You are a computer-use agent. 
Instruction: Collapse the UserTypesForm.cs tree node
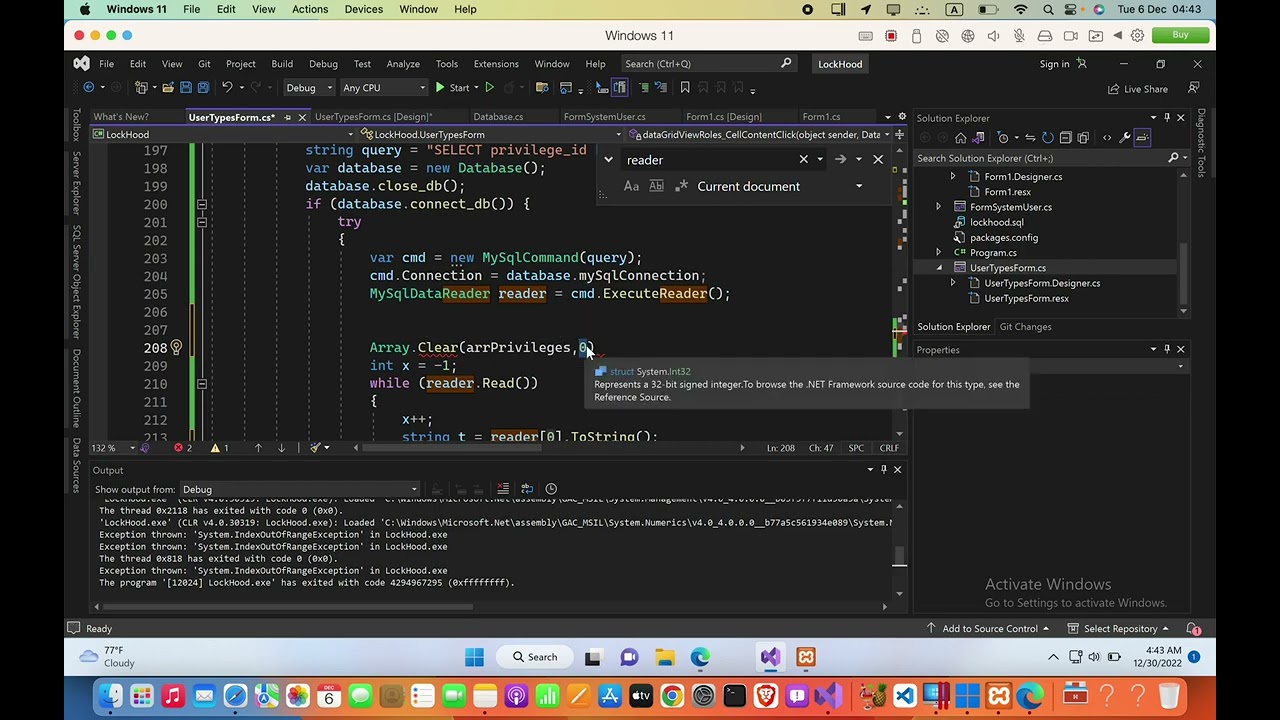pyautogui.click(x=938, y=268)
